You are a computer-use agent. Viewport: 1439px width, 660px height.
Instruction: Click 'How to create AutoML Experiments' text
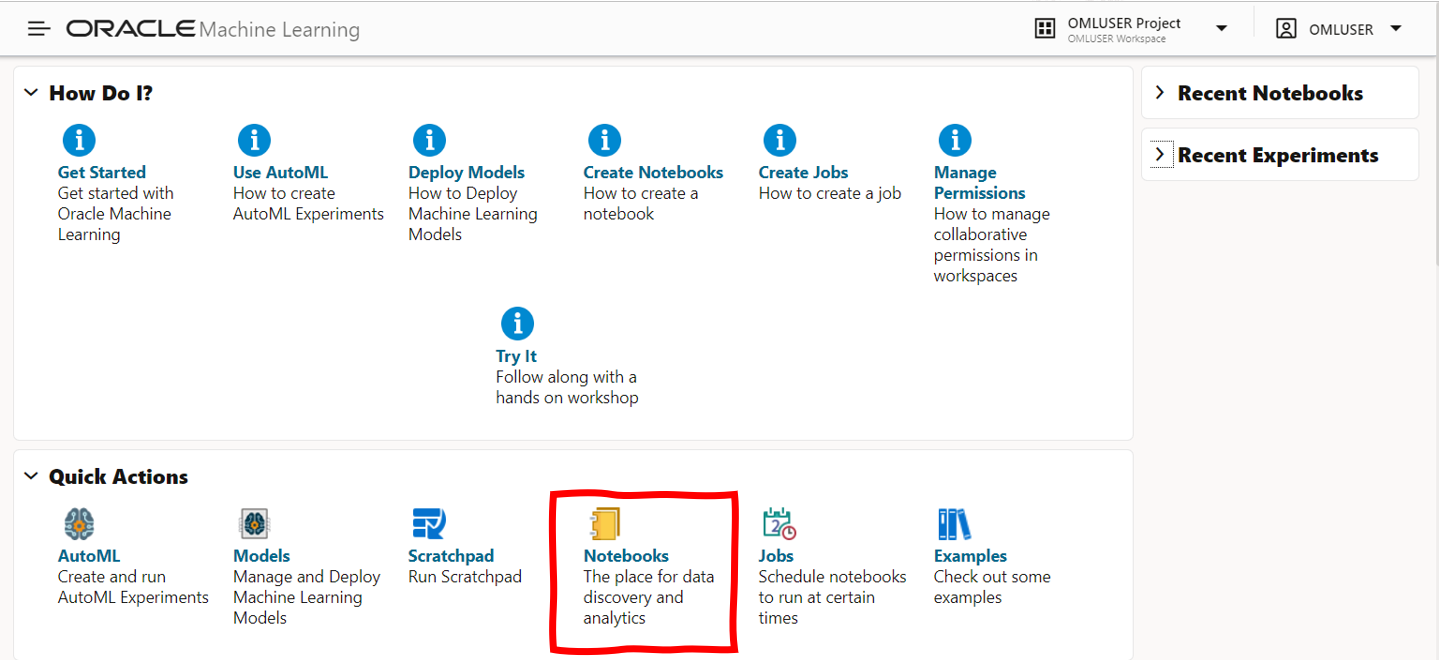pos(308,203)
